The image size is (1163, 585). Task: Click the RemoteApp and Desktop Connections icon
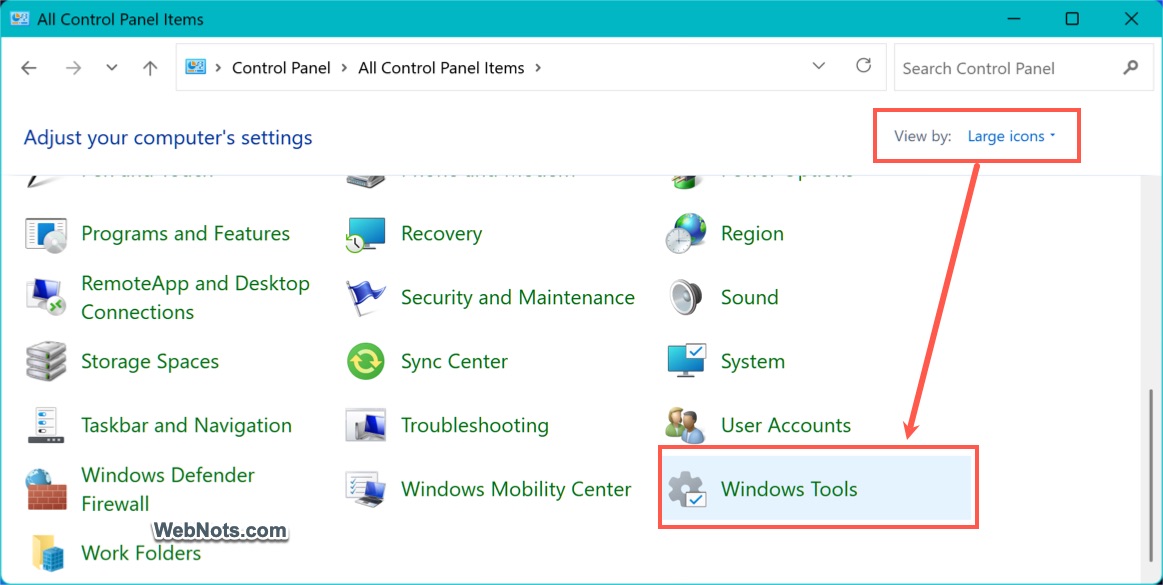pyautogui.click(x=46, y=297)
